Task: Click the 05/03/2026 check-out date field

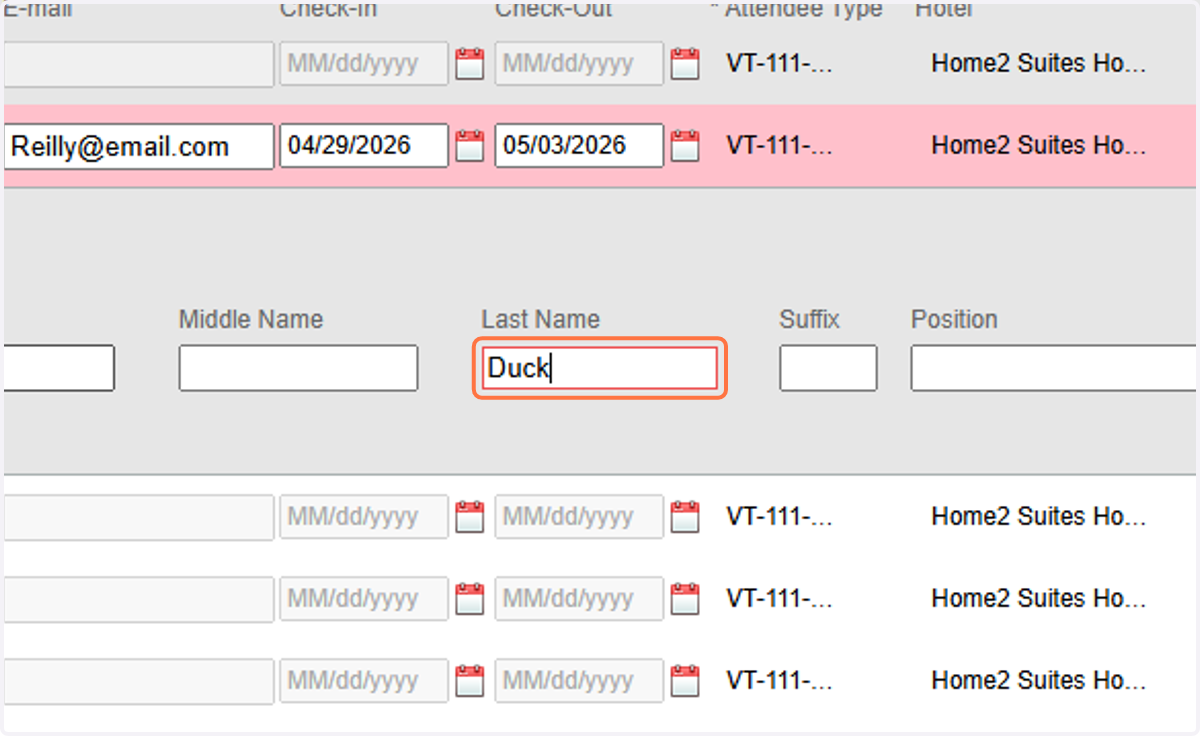Action: 579,146
